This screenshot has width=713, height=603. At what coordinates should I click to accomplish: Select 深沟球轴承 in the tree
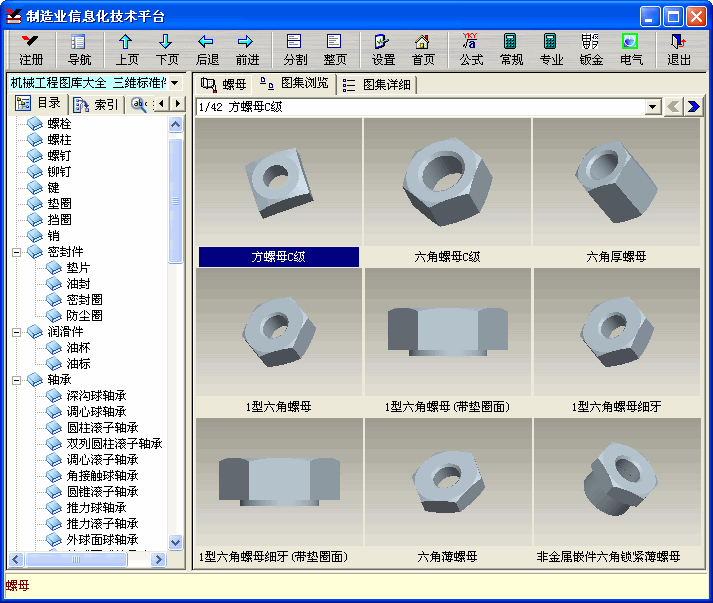tap(95, 396)
